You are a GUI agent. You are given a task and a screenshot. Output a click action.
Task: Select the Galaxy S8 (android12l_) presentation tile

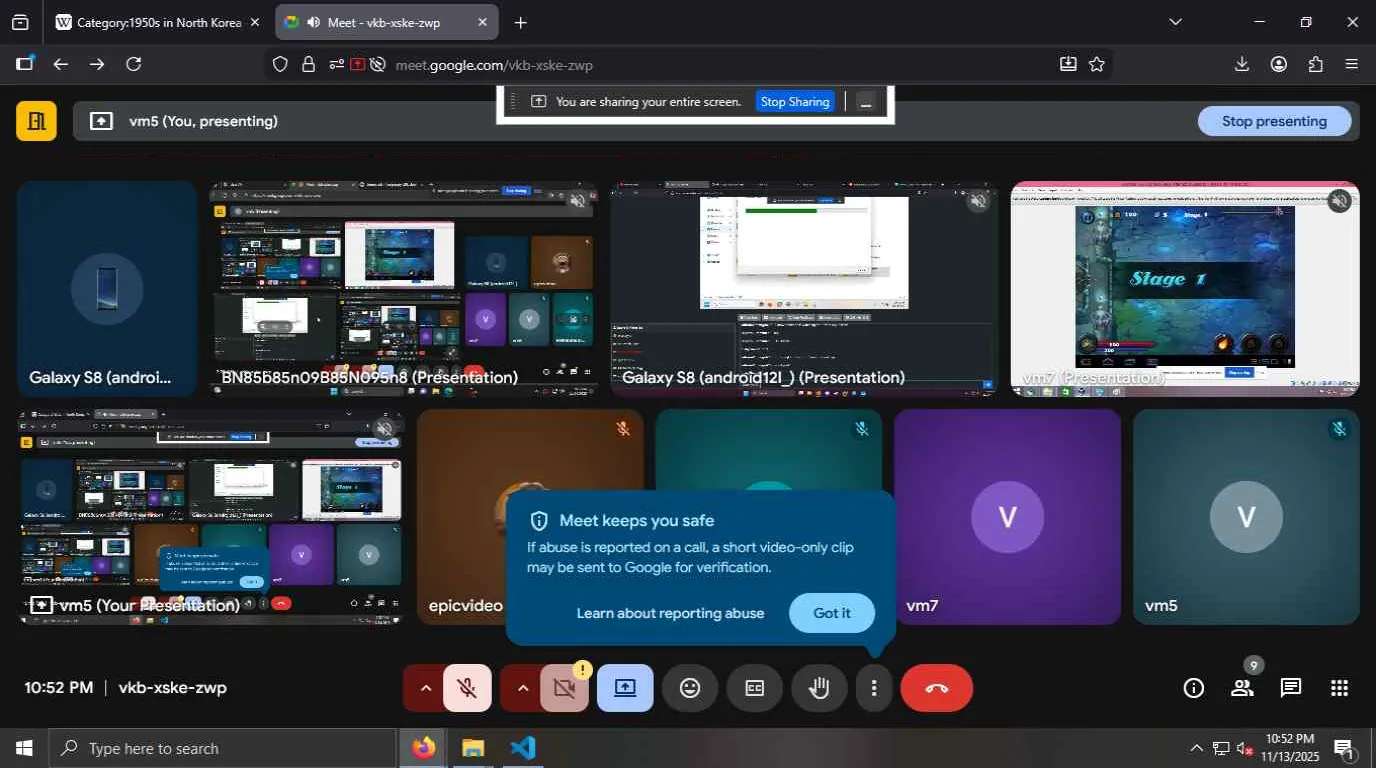pos(804,289)
